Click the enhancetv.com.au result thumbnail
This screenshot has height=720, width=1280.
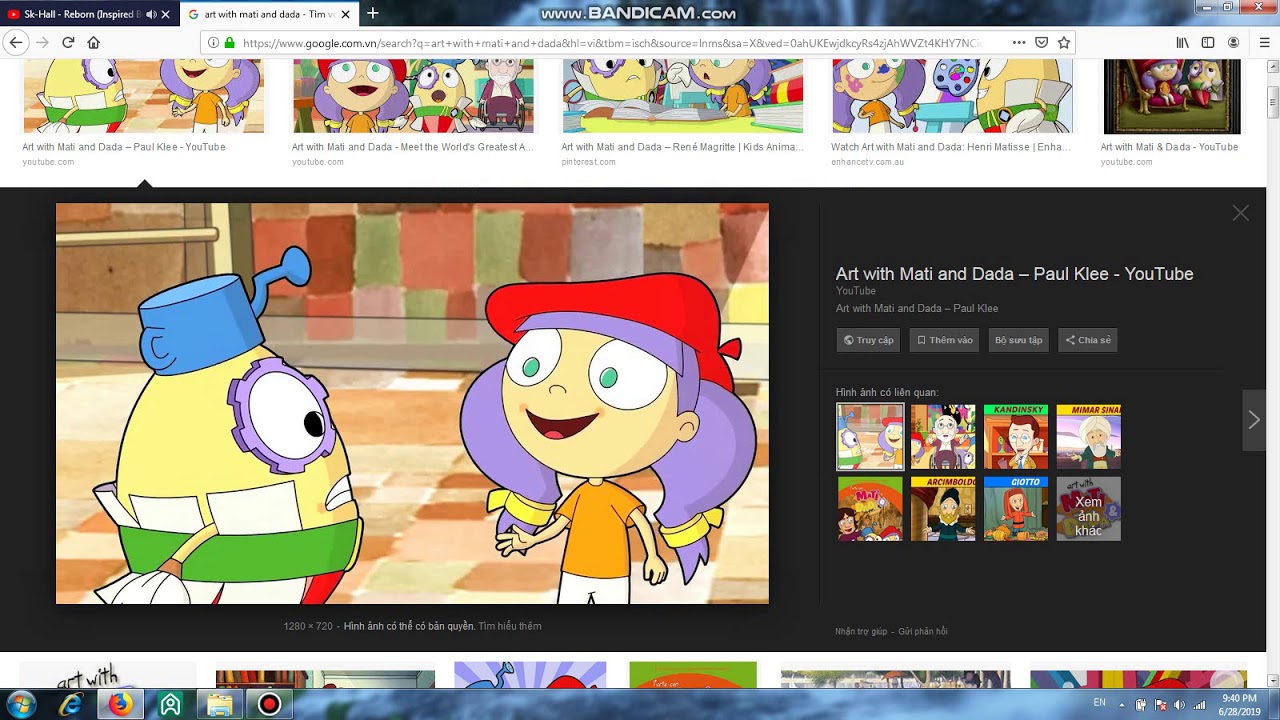pyautogui.click(x=953, y=96)
